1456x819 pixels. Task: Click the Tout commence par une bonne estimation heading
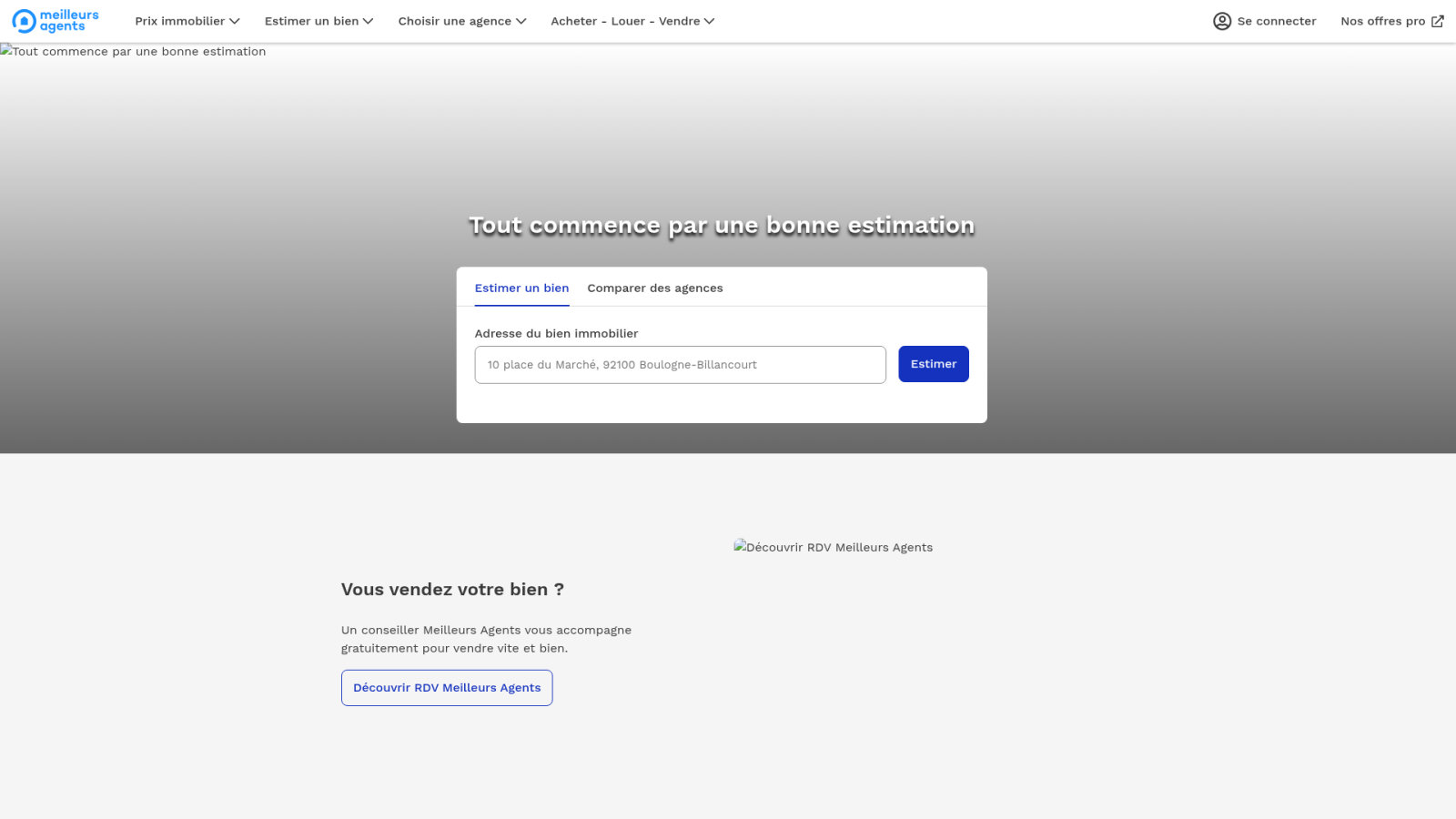click(722, 226)
